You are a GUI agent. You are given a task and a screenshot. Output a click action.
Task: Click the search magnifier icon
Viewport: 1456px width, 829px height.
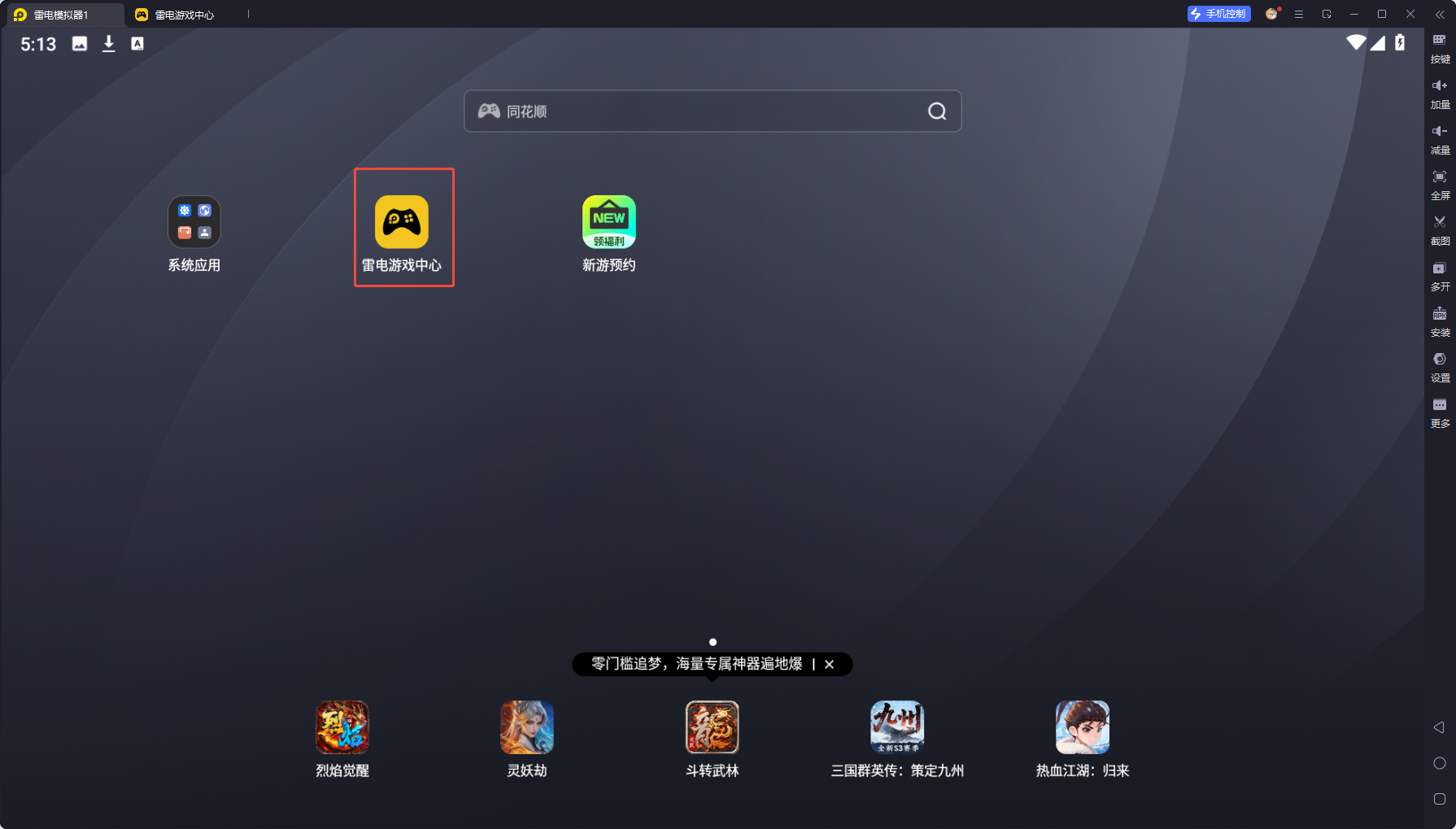[937, 111]
